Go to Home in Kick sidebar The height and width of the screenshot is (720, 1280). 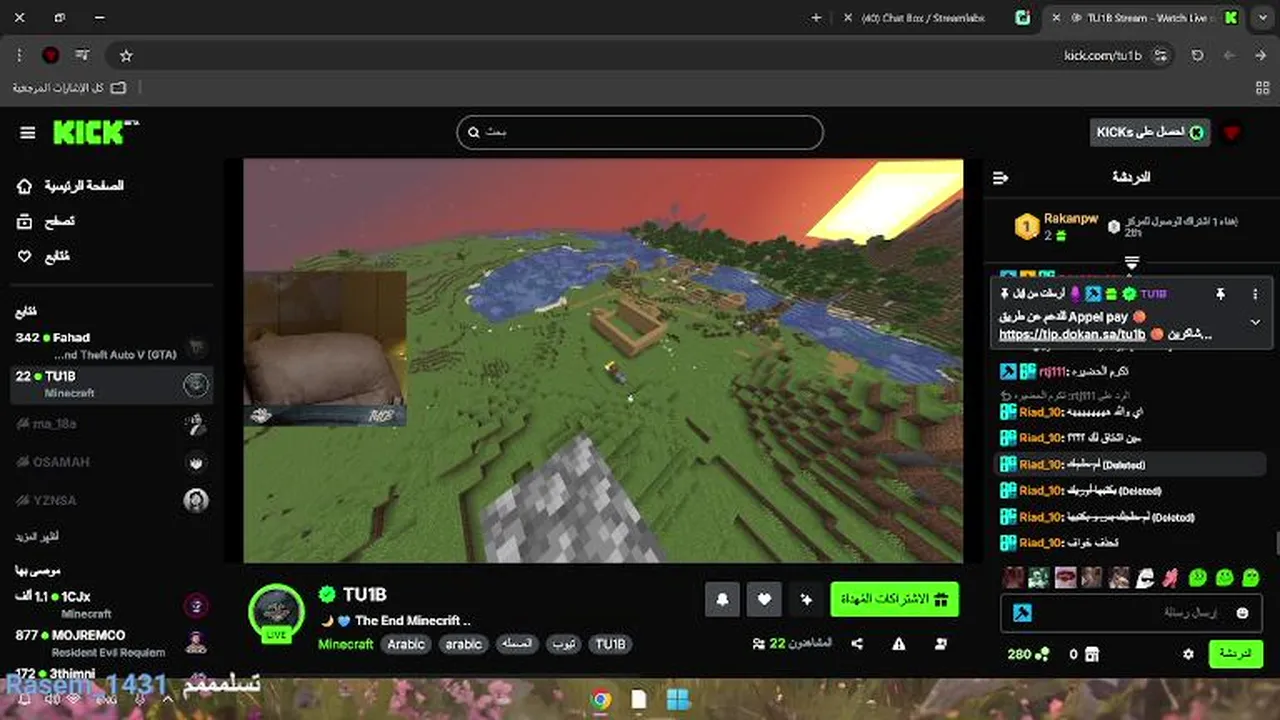[70, 186]
